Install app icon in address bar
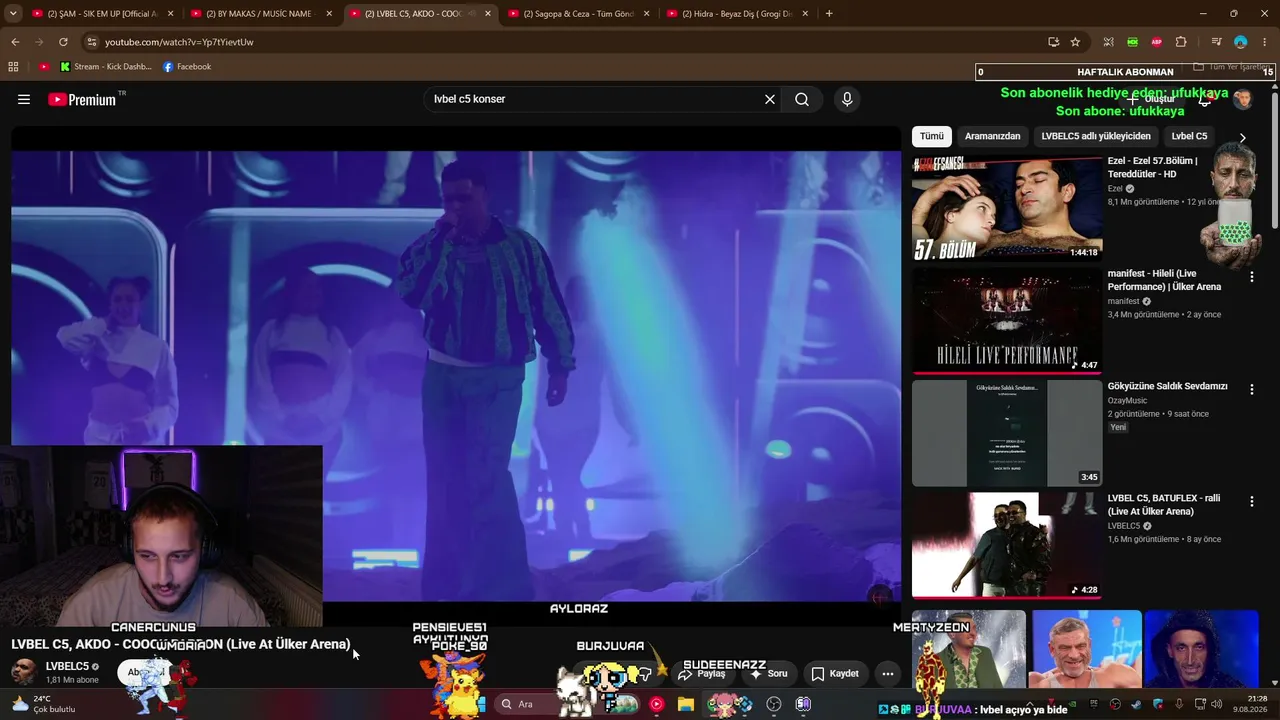The image size is (1280, 720). click(1053, 42)
